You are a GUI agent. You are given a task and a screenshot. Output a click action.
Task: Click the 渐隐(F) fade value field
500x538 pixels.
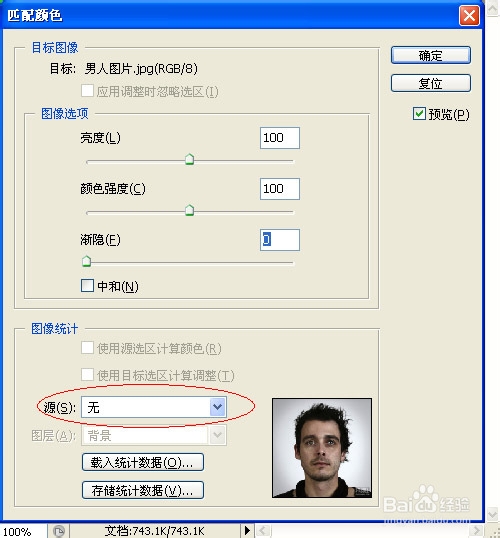coord(280,239)
